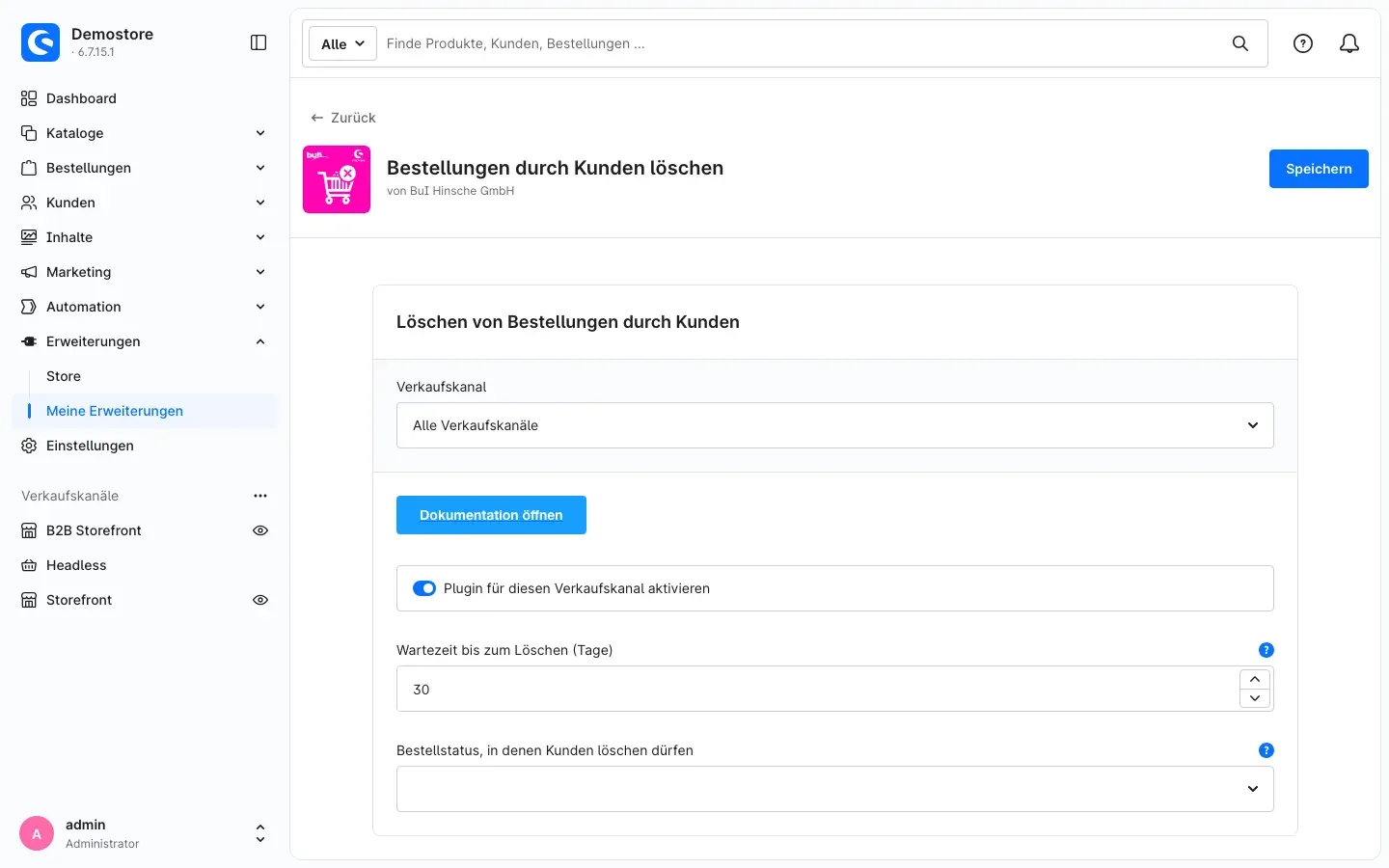
Task: Click the Shopware logo icon
Action: (41, 42)
